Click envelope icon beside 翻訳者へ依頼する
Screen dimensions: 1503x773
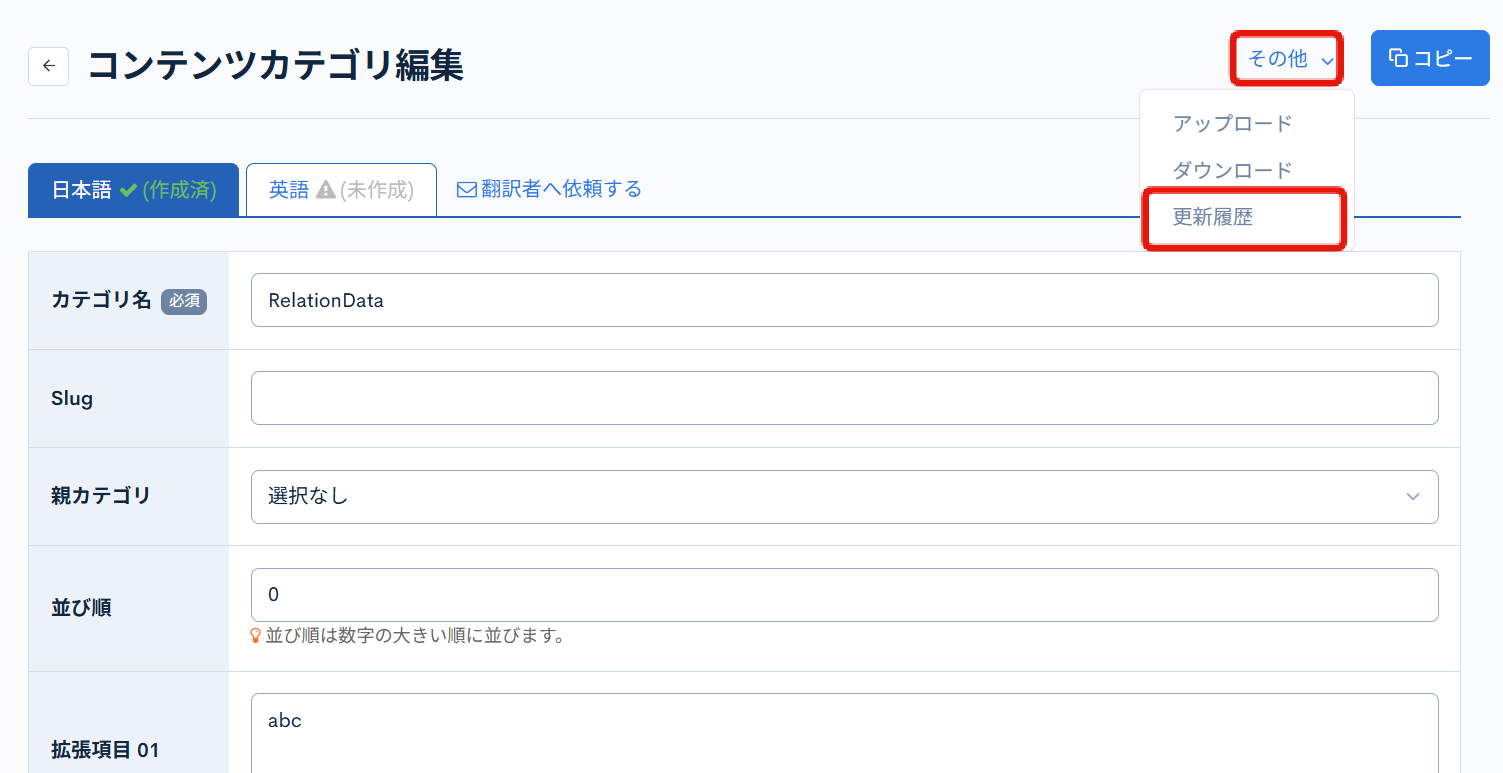pos(466,190)
